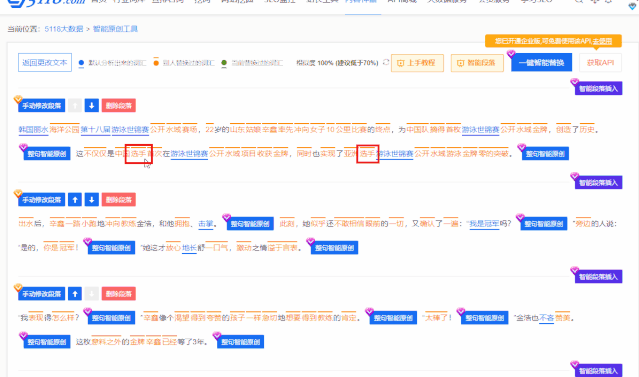This screenshot has height=377, width=639.
Task: Click the blue 默认分析出来的词汇 legend dot
Action: click(x=81, y=63)
